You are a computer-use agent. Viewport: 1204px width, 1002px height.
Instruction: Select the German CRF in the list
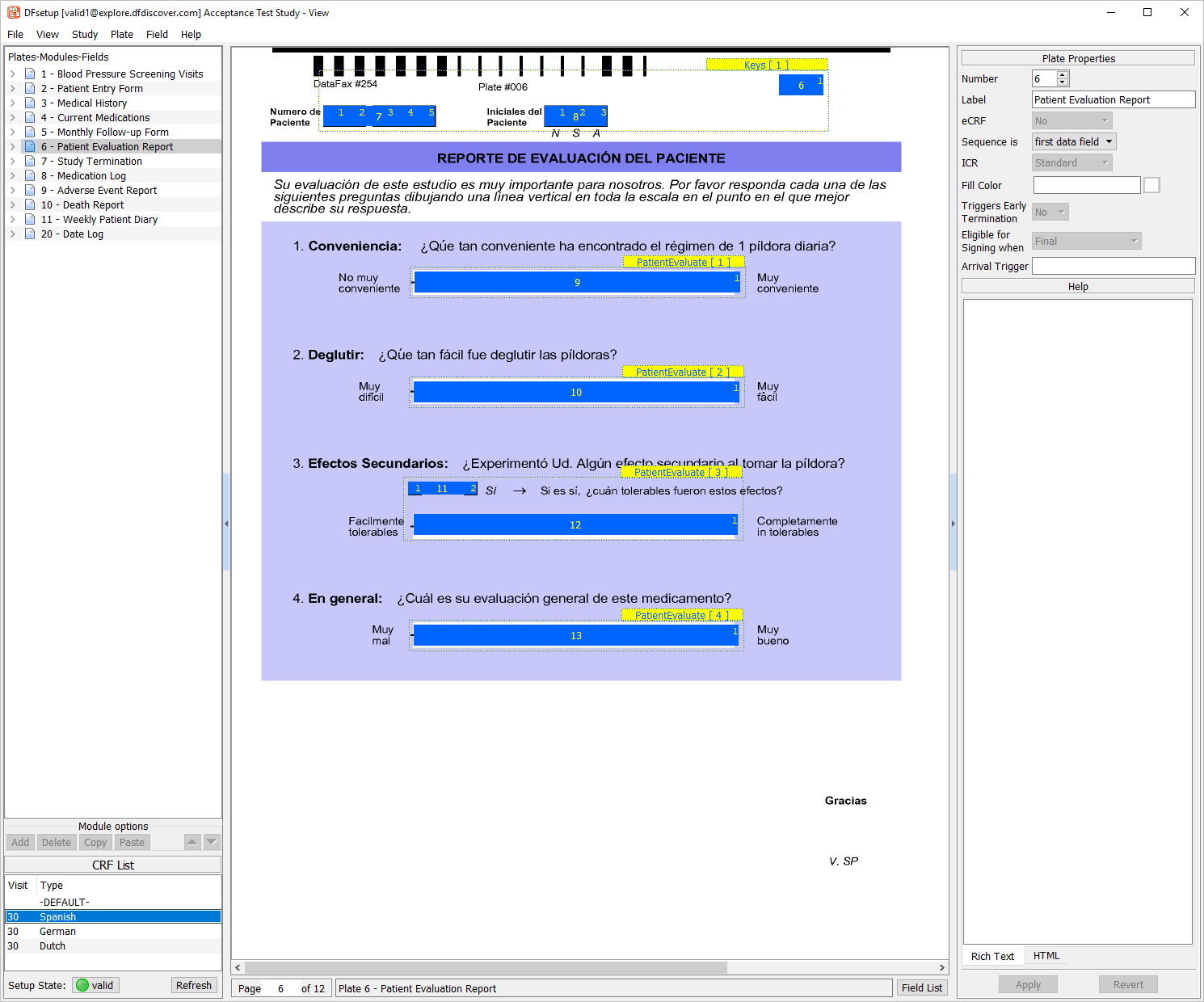tap(58, 932)
